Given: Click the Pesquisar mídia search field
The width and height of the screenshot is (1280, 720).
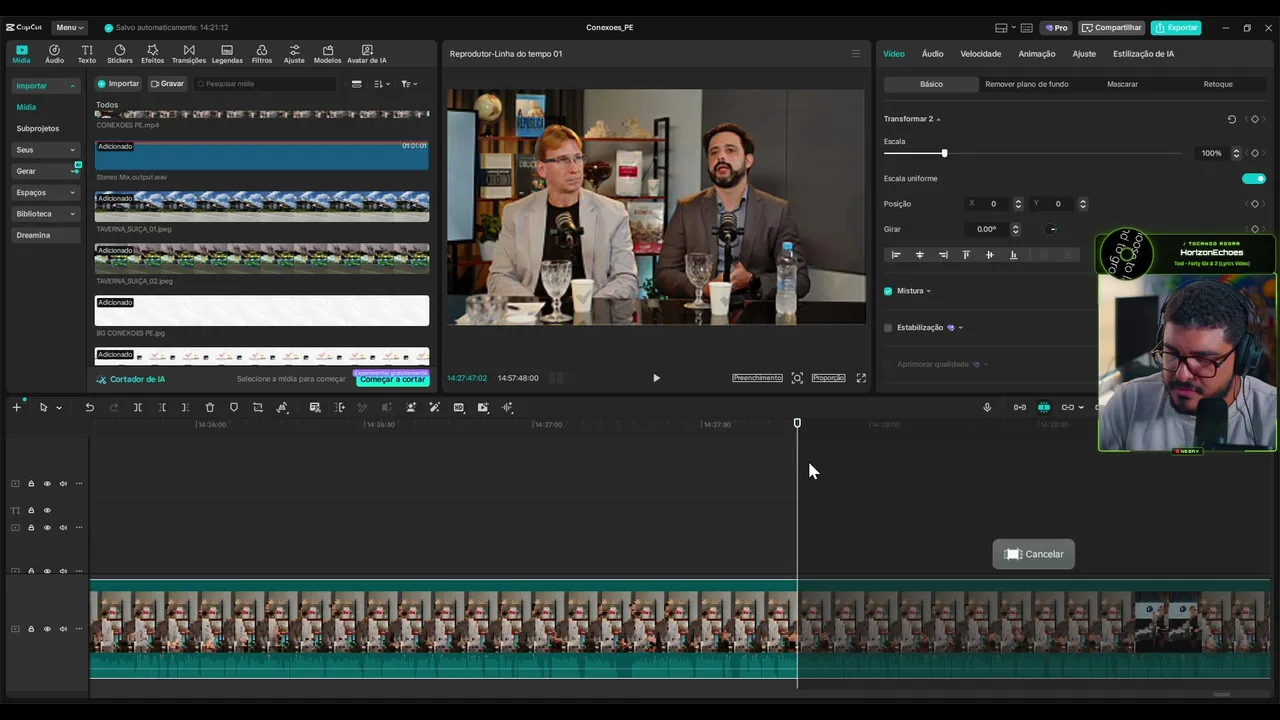Looking at the screenshot, I should click(265, 84).
